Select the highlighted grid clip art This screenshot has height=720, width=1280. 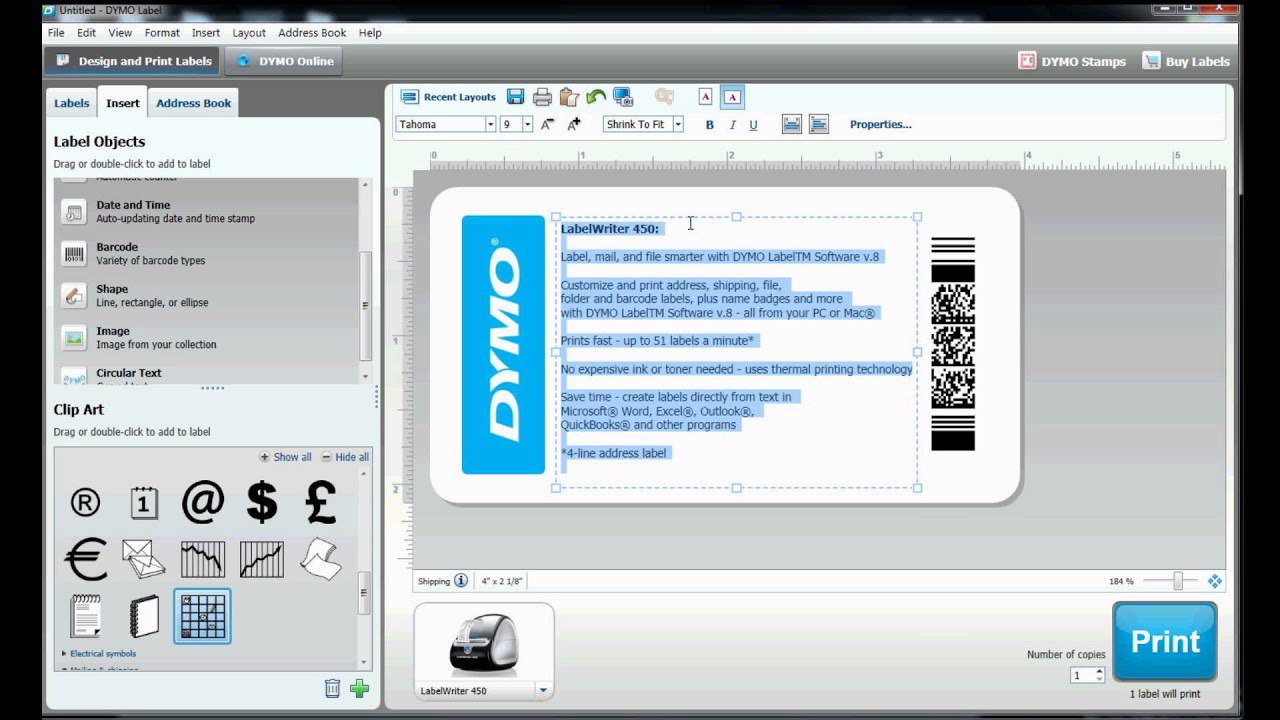[203, 616]
